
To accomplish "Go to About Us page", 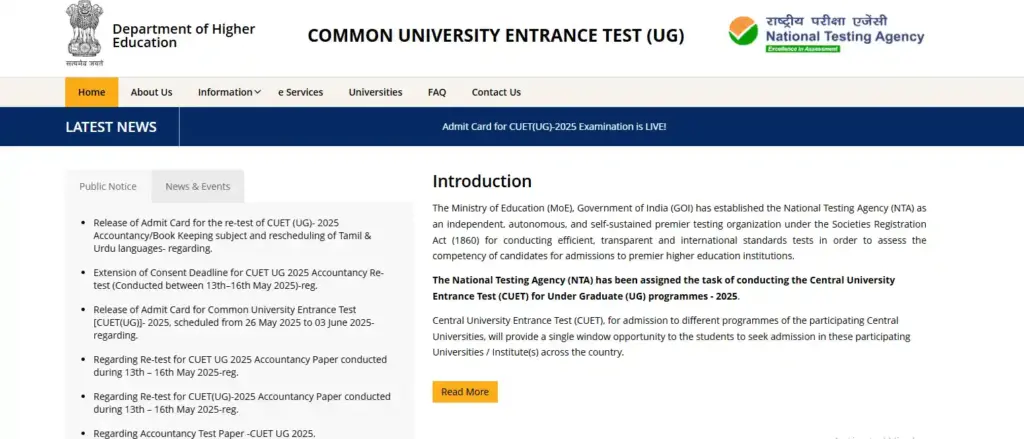I will (x=151, y=92).
